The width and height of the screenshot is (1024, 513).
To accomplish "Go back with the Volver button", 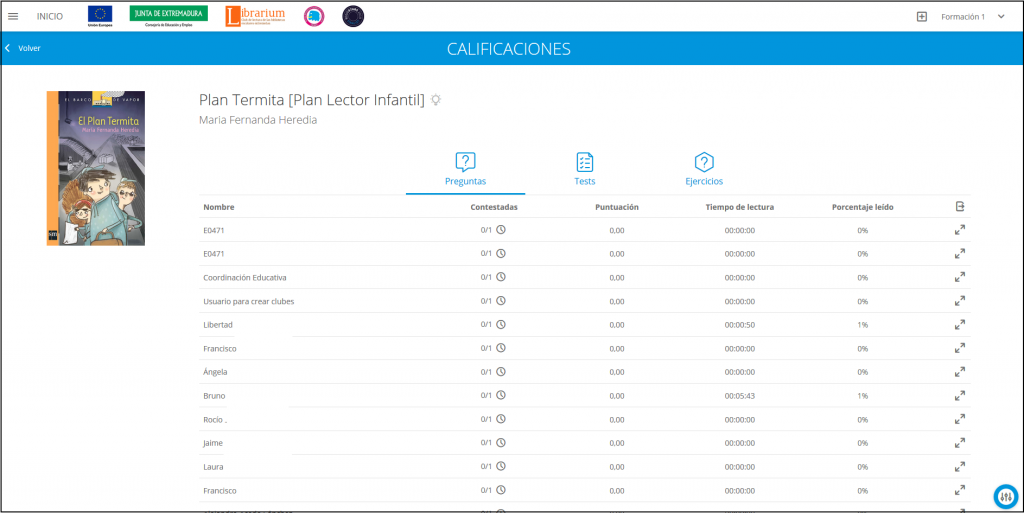I will pyautogui.click(x=24, y=48).
